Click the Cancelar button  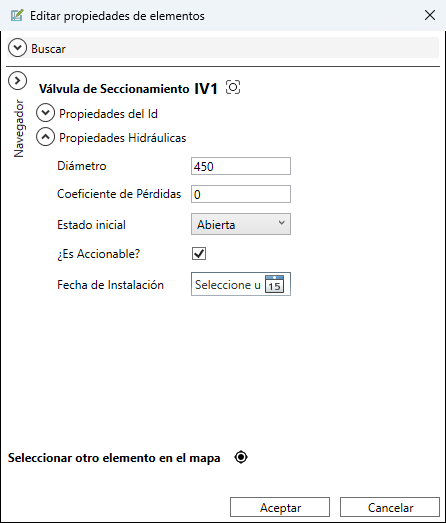tap(390, 507)
